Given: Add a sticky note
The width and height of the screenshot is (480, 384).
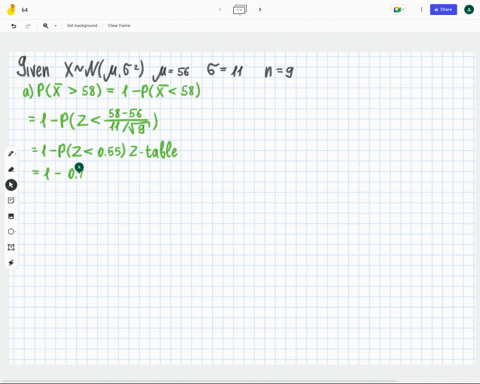Looking at the screenshot, I should pos(11,200).
